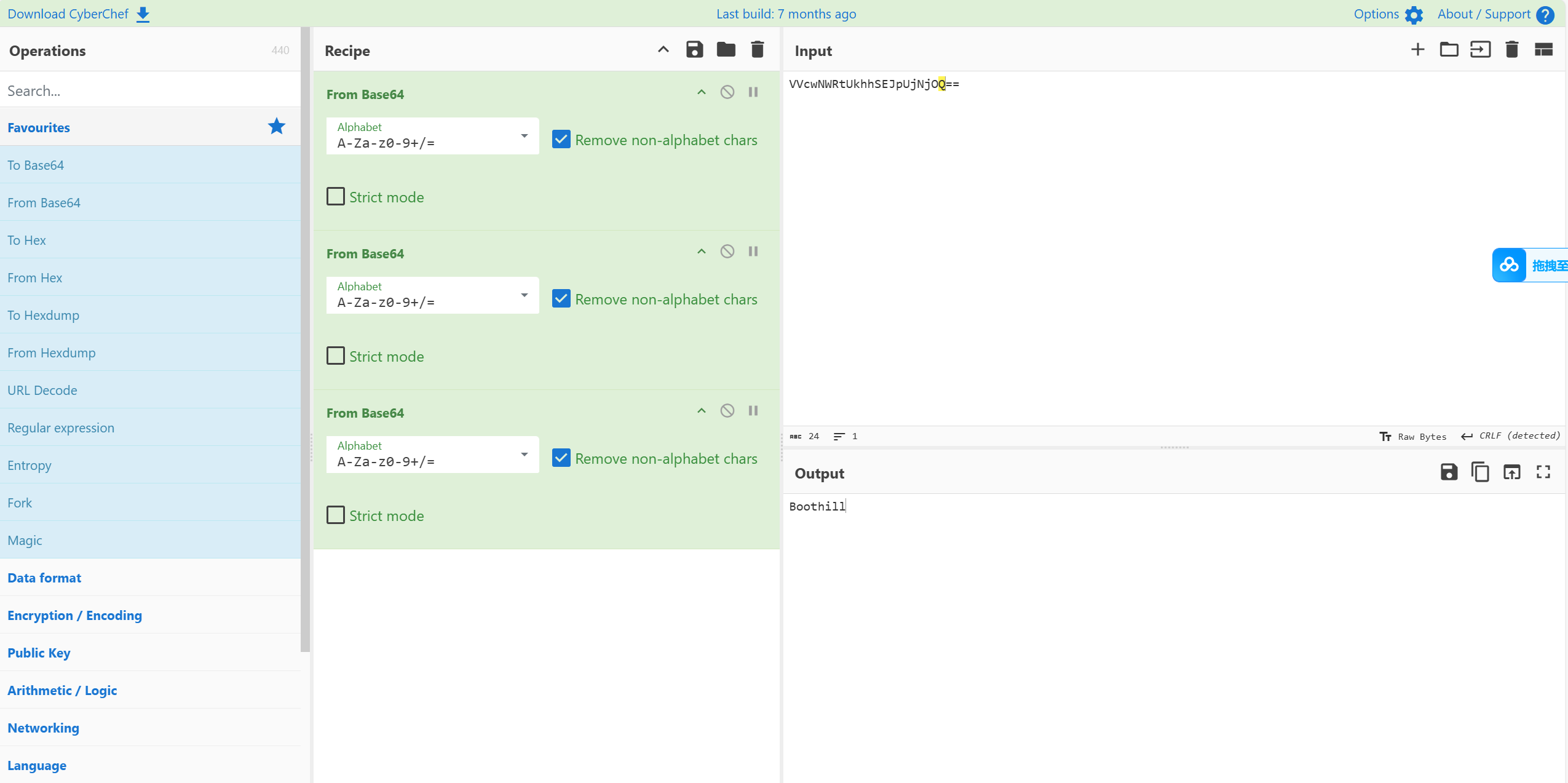1568x783 pixels.
Task: Clear the recipe with the trash icon
Action: tap(757, 50)
